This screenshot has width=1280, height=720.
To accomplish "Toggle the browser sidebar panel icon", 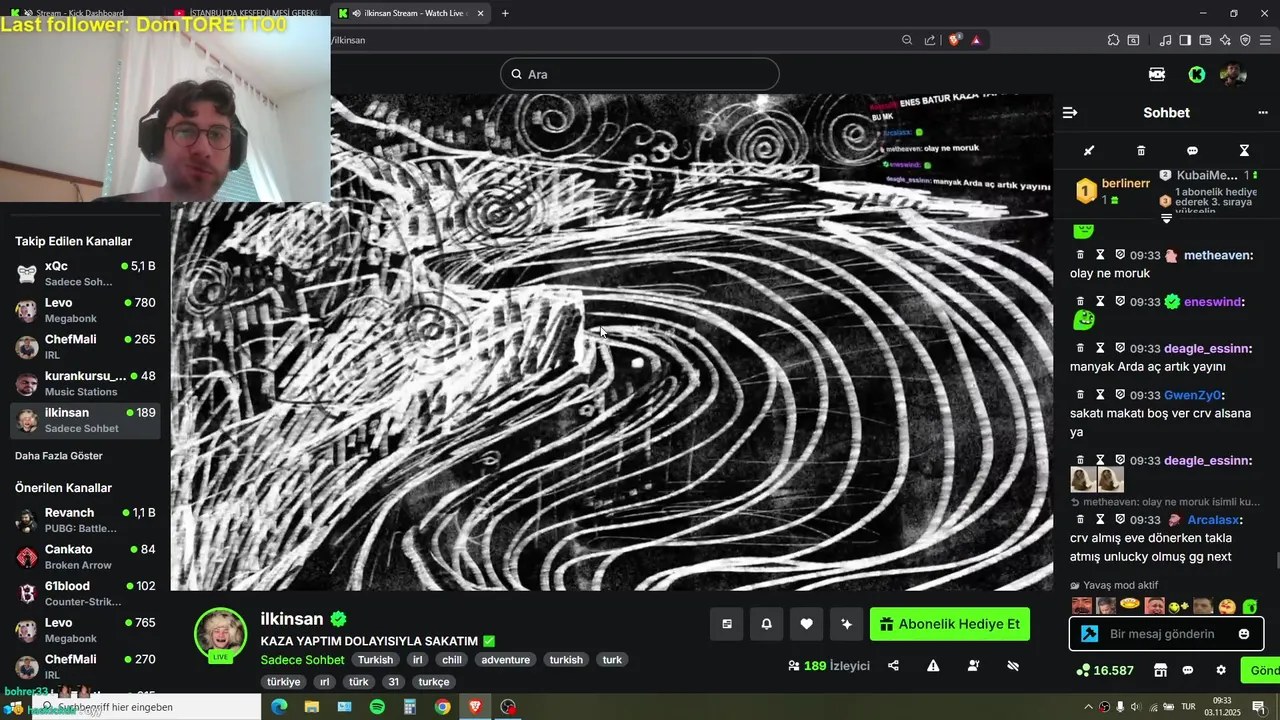I will [x=1185, y=40].
